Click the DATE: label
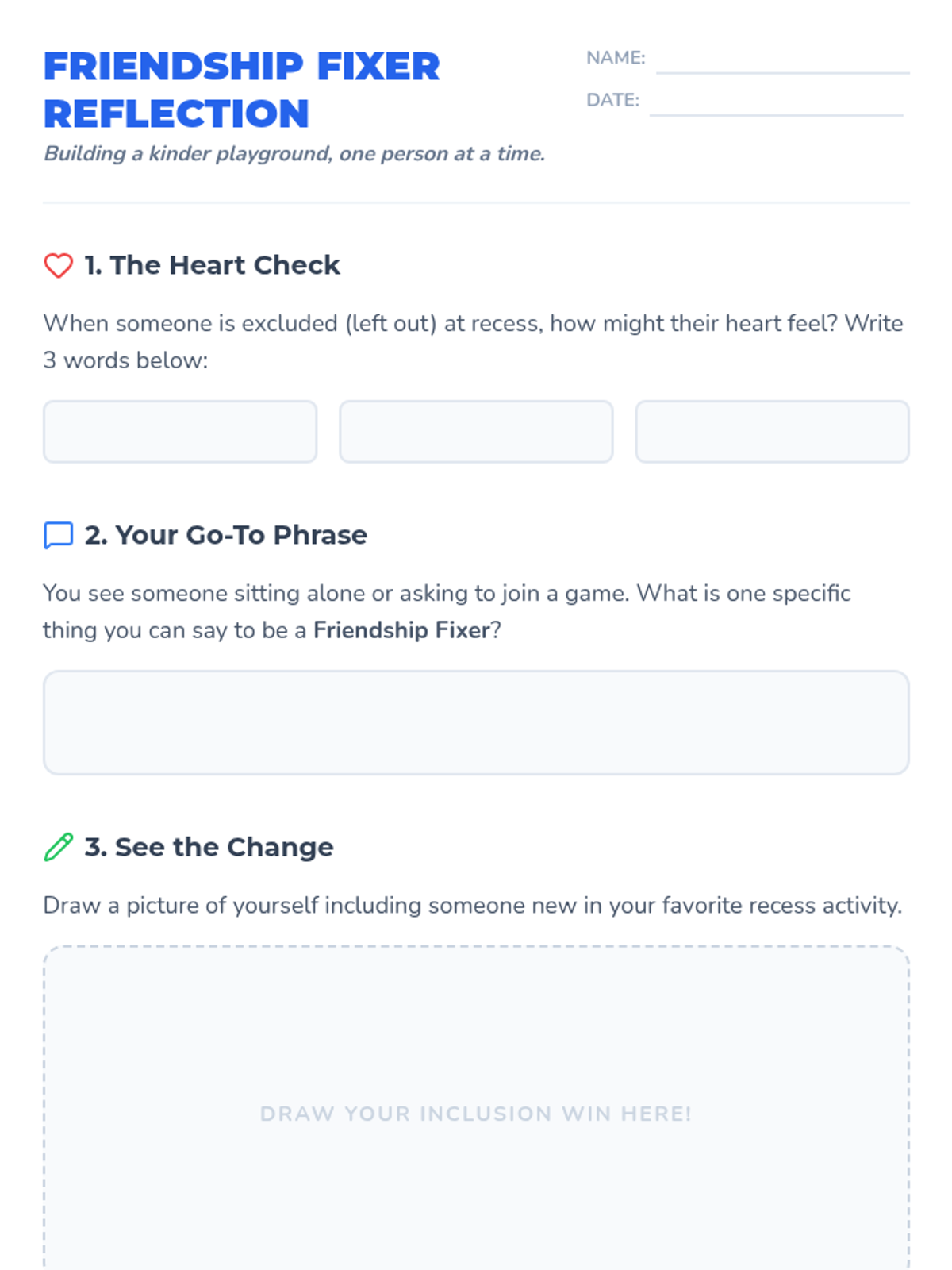 (x=612, y=100)
